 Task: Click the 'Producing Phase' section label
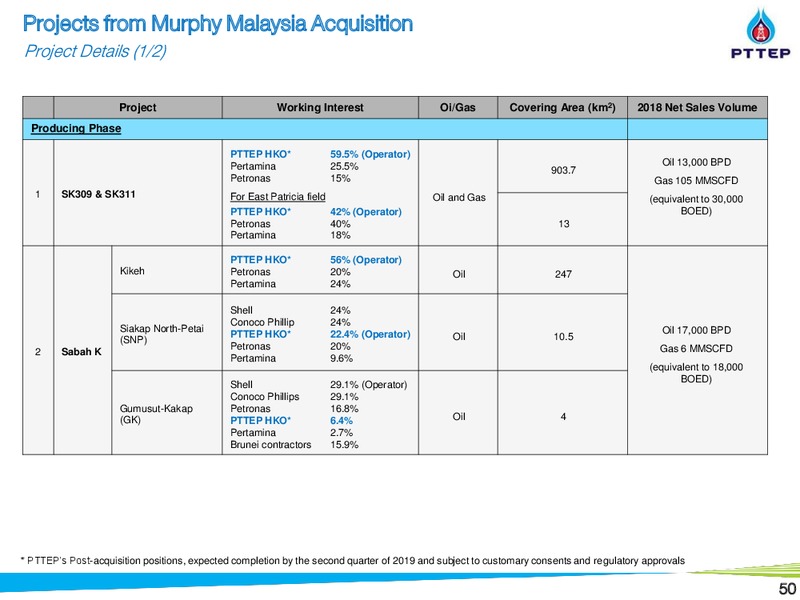tap(76, 129)
